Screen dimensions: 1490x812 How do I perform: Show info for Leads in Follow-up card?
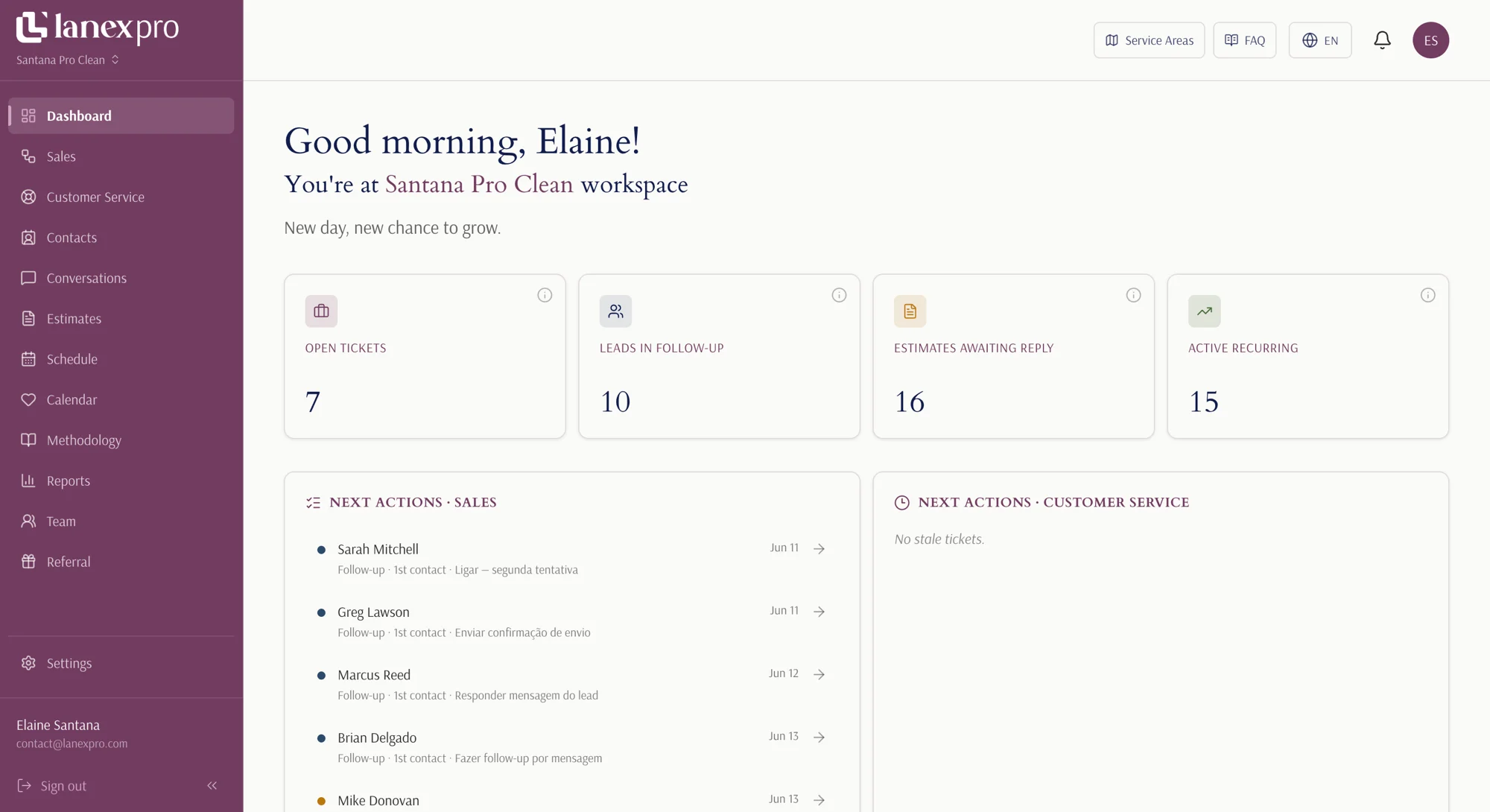click(839, 295)
